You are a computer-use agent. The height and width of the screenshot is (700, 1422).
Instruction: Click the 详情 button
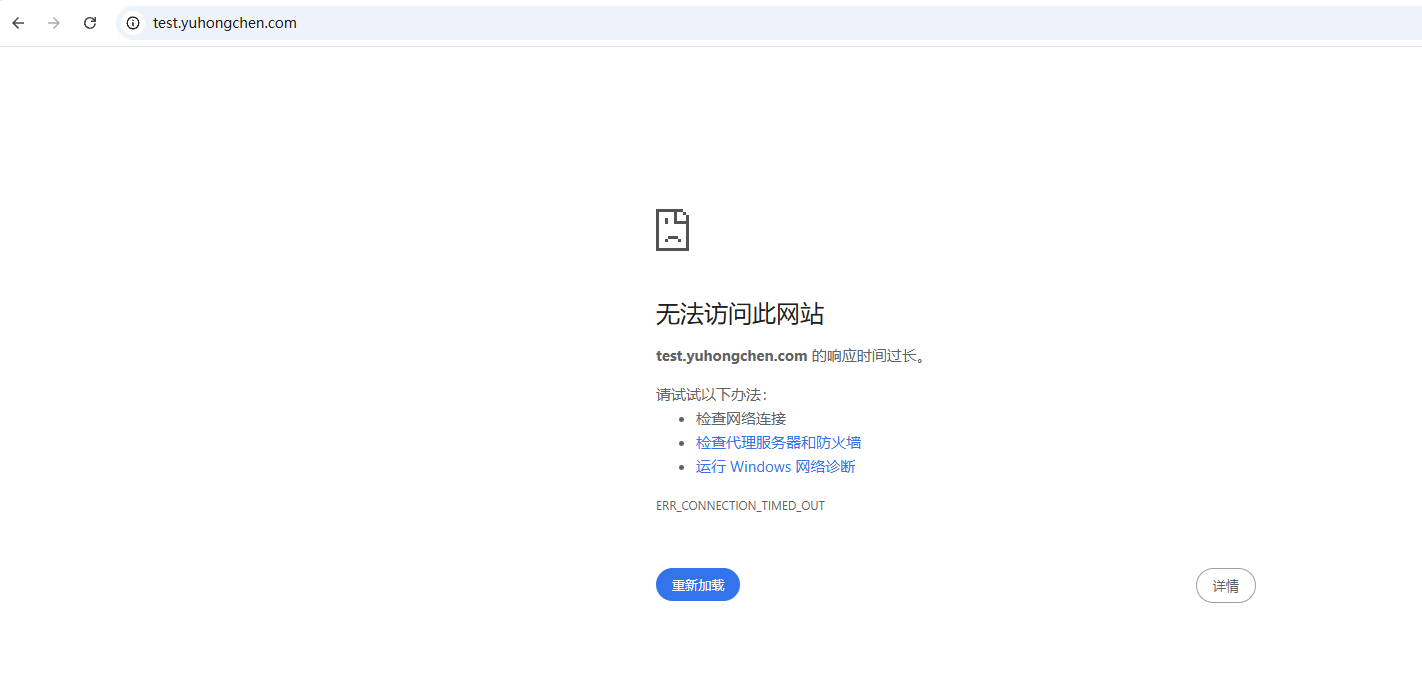pos(1225,586)
